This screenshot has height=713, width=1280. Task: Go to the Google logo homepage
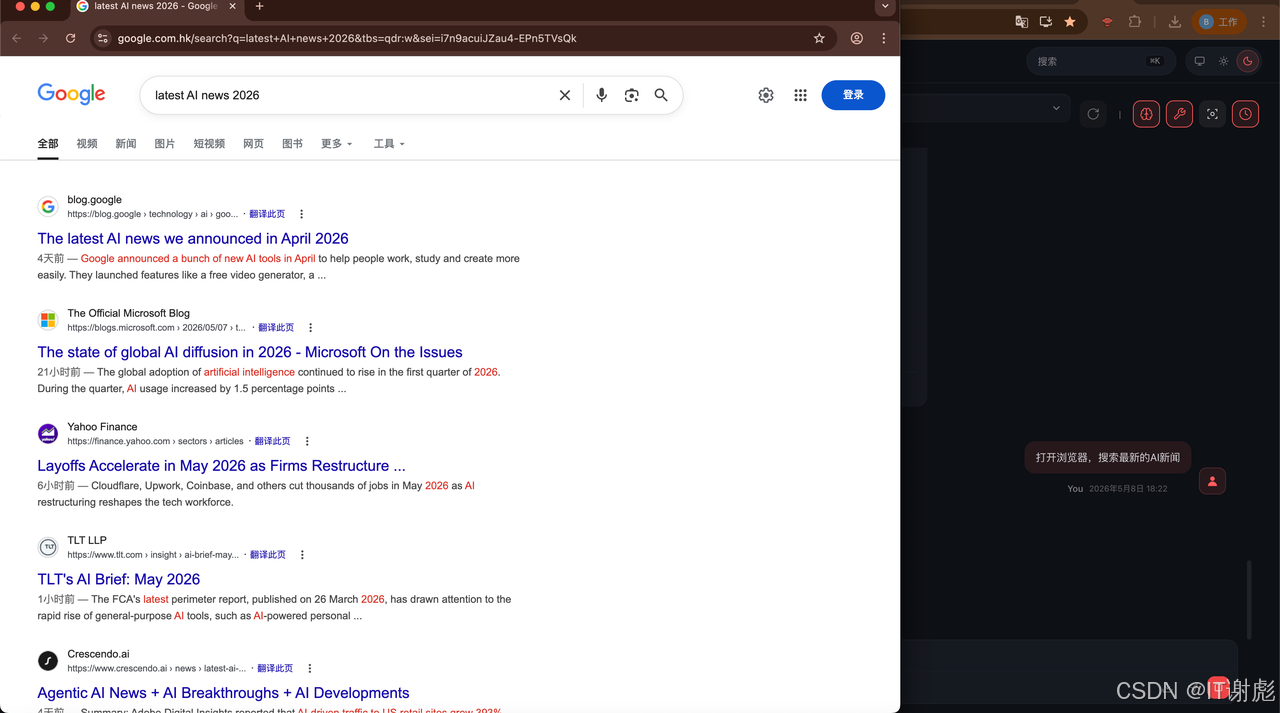click(71, 94)
